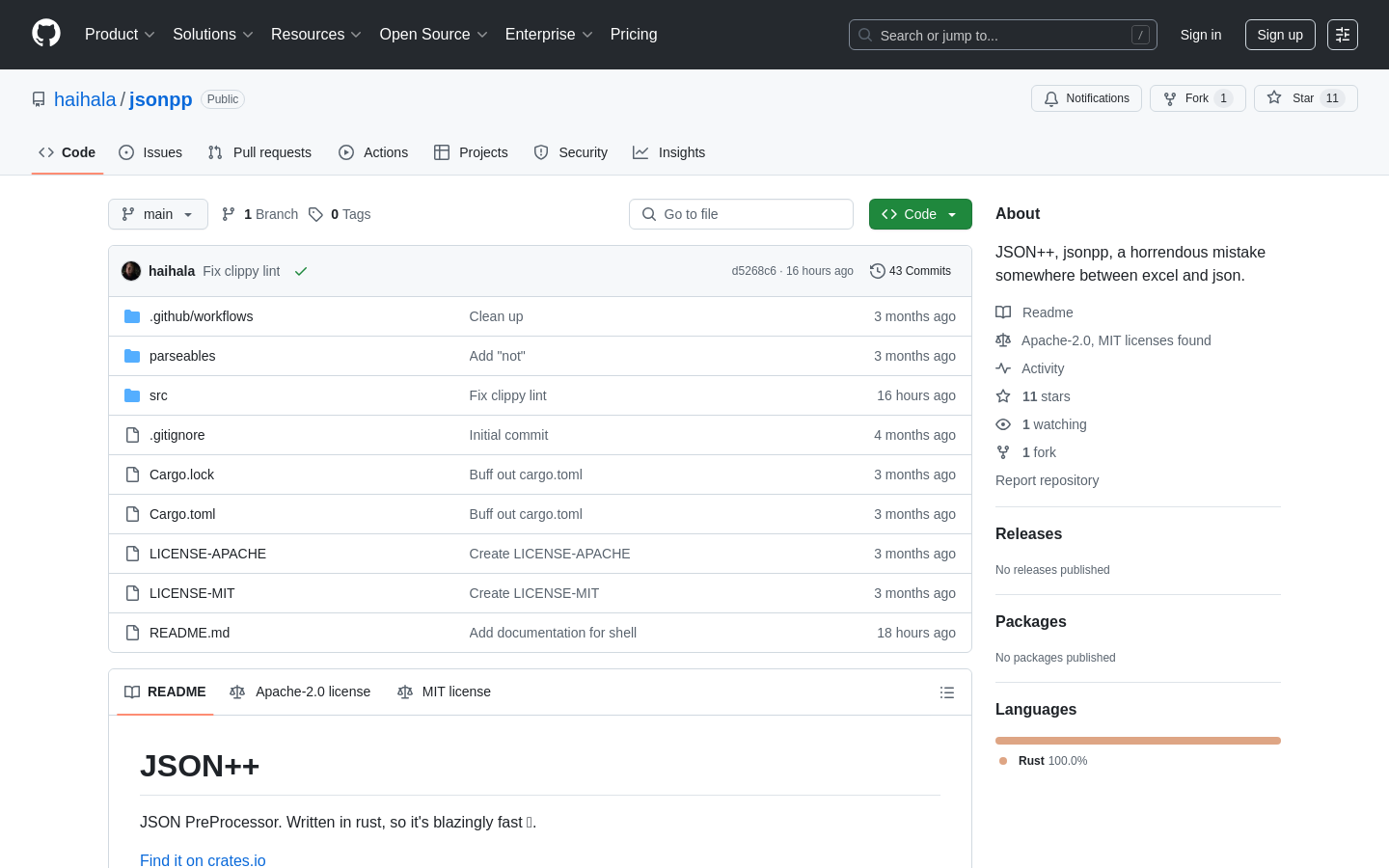Screen dimensions: 1389x868
Task: Switch to the Issues tab
Action: (x=150, y=152)
